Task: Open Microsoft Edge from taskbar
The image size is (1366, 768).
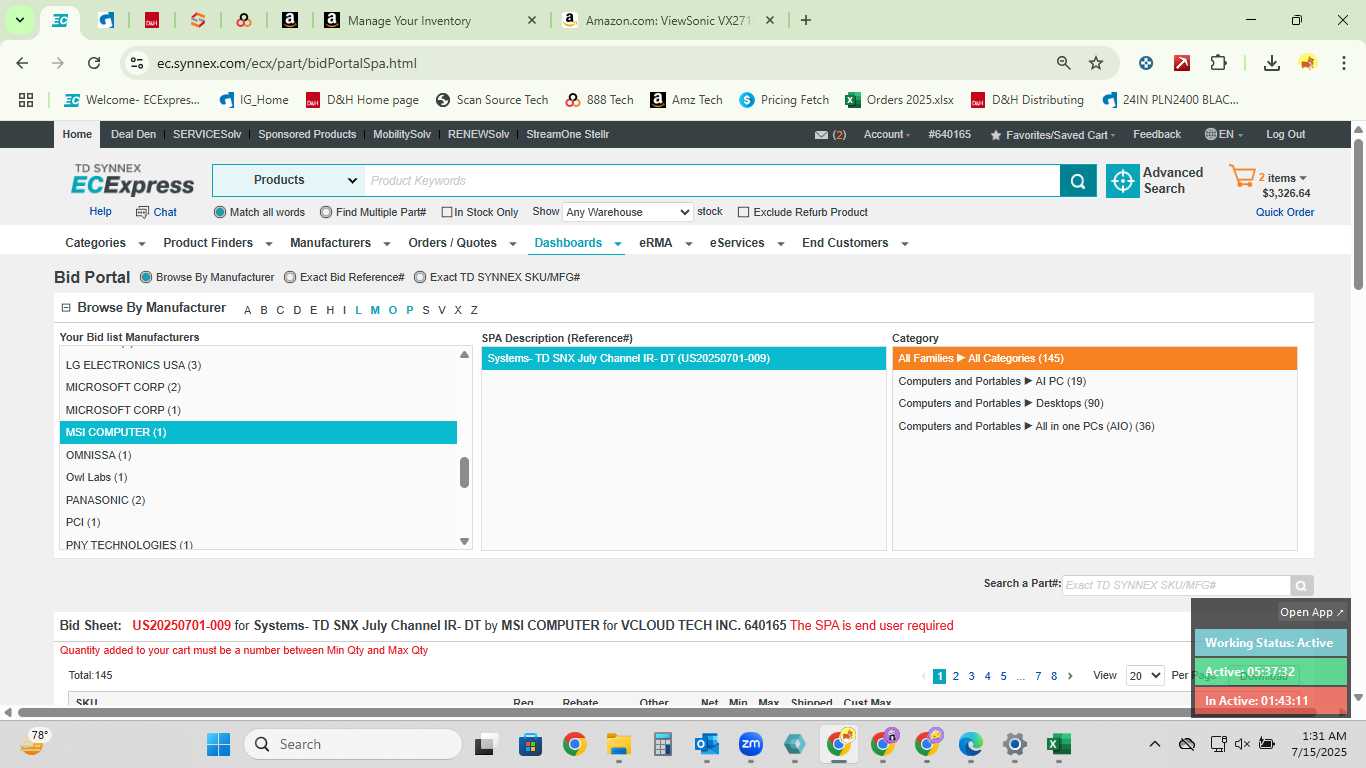Action: pos(970,744)
